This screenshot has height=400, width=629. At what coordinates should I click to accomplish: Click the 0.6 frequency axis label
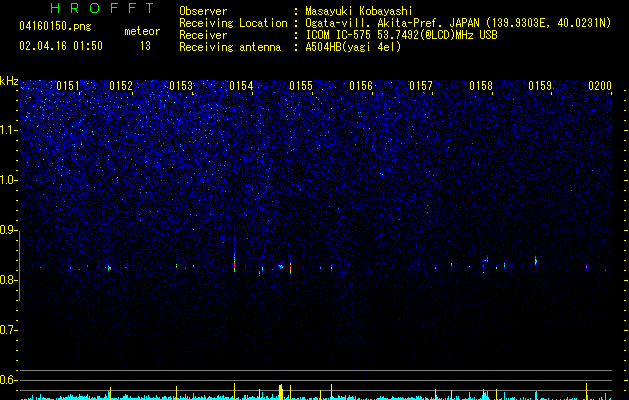coord(8,380)
